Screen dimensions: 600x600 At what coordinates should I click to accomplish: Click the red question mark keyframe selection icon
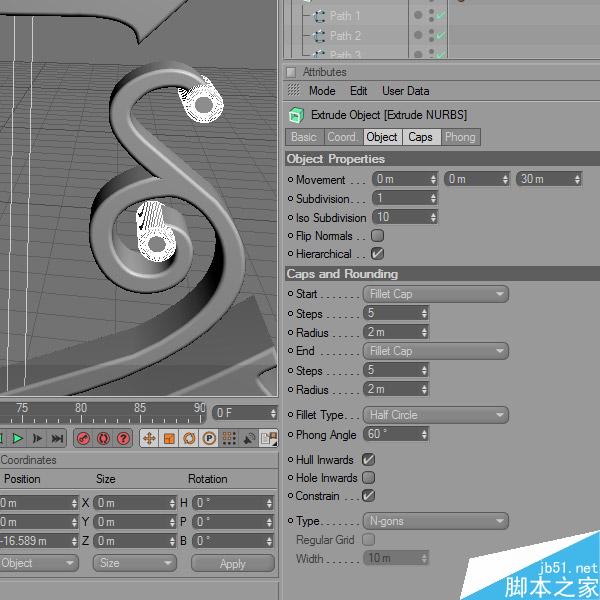coord(123,439)
